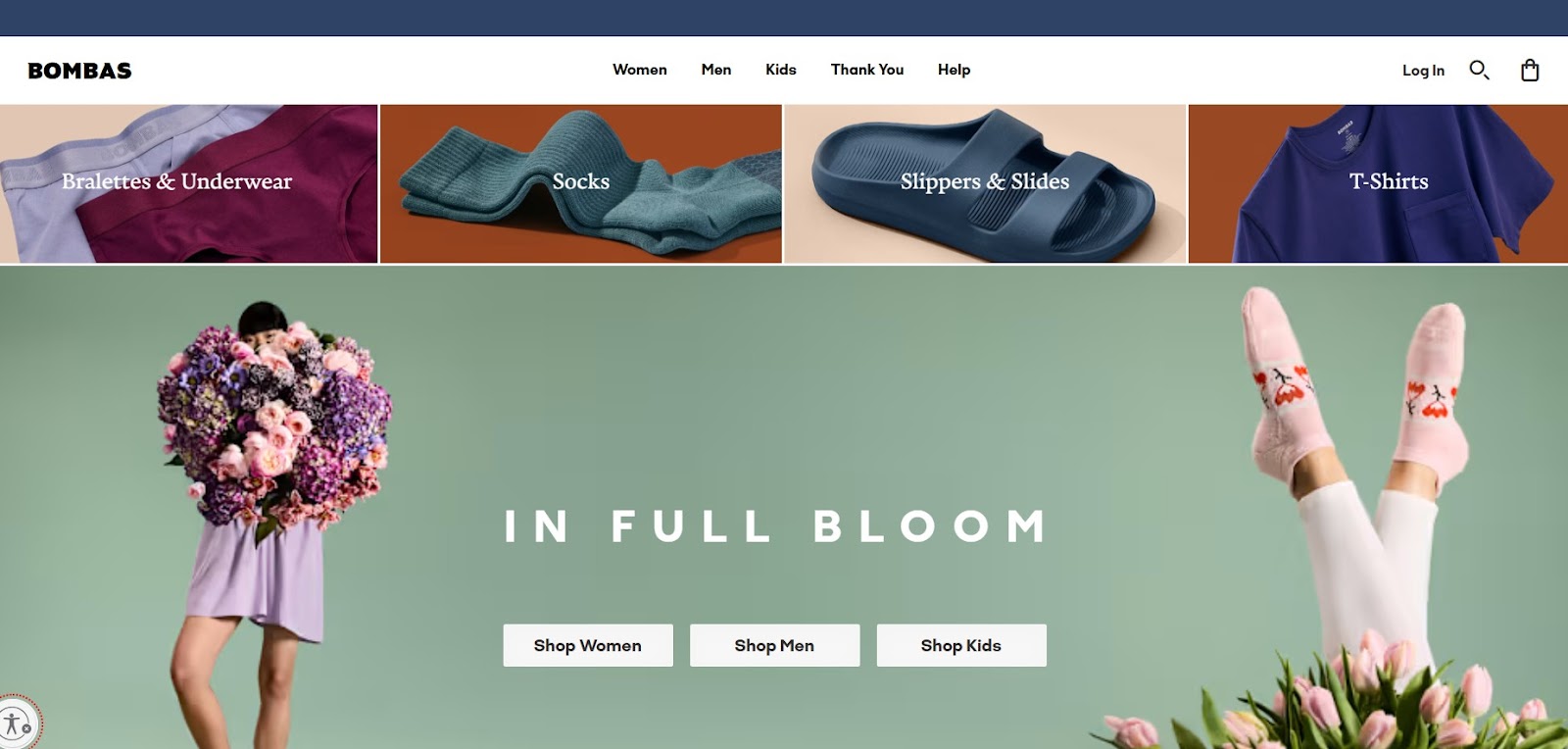
Task: Open the shopping bag icon
Action: [x=1530, y=70]
